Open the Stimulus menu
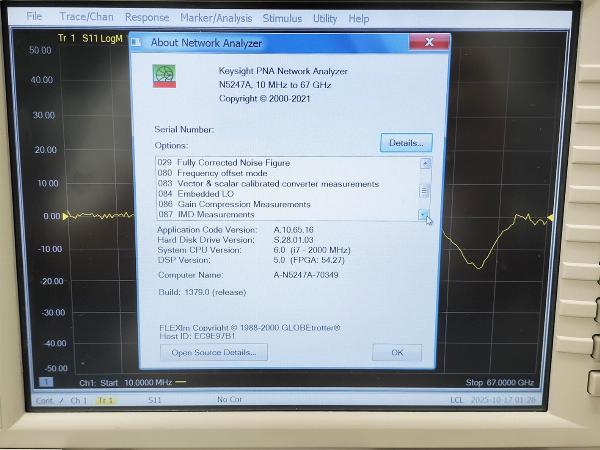The image size is (600, 450). click(282, 18)
